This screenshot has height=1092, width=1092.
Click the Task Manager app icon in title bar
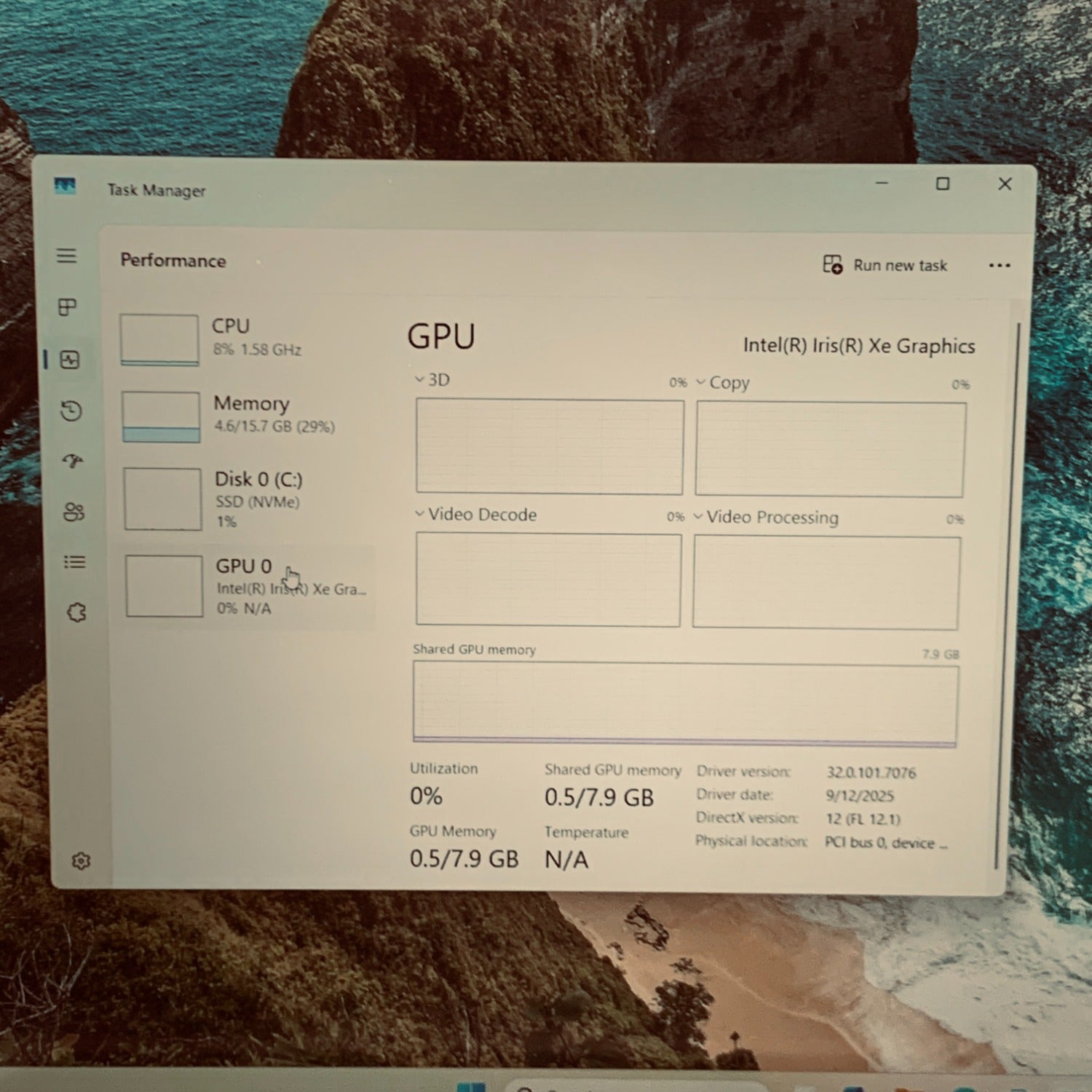66,186
